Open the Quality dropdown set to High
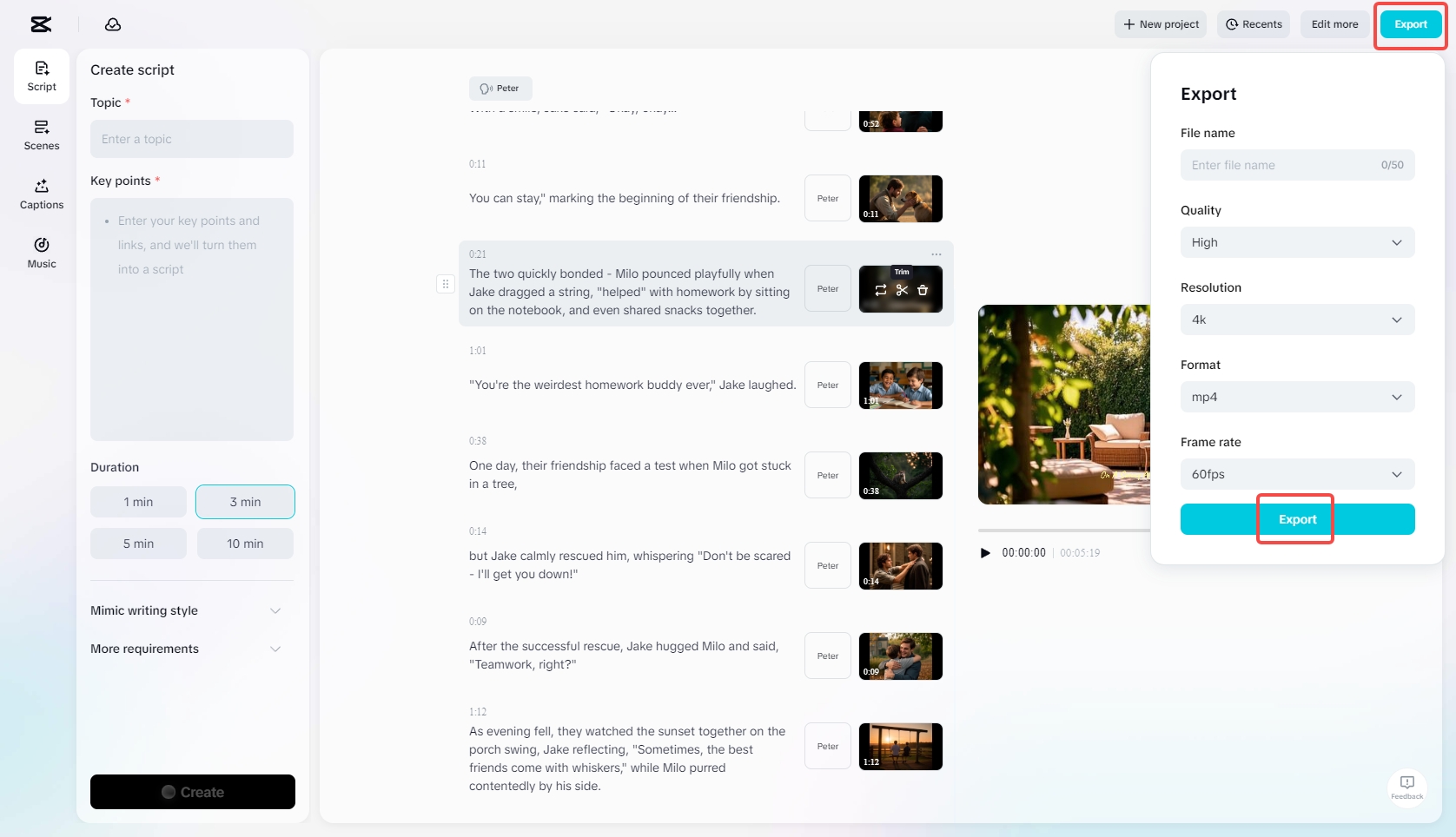The width and height of the screenshot is (1456, 837). point(1296,242)
